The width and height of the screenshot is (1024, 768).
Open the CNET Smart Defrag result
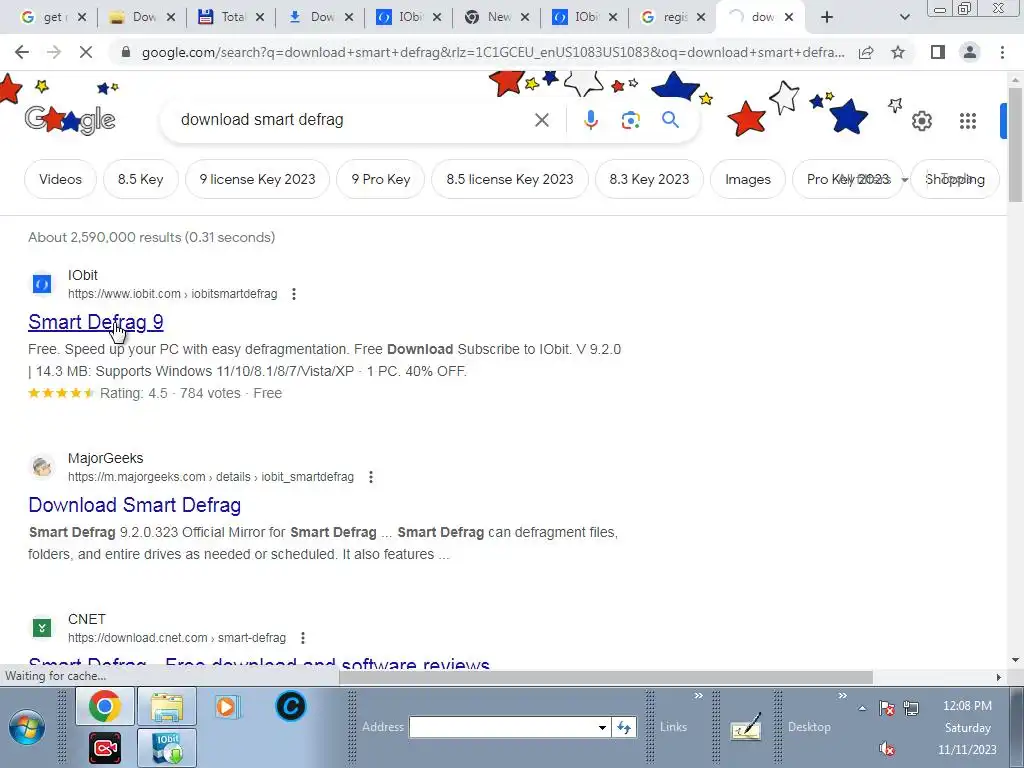(259, 664)
